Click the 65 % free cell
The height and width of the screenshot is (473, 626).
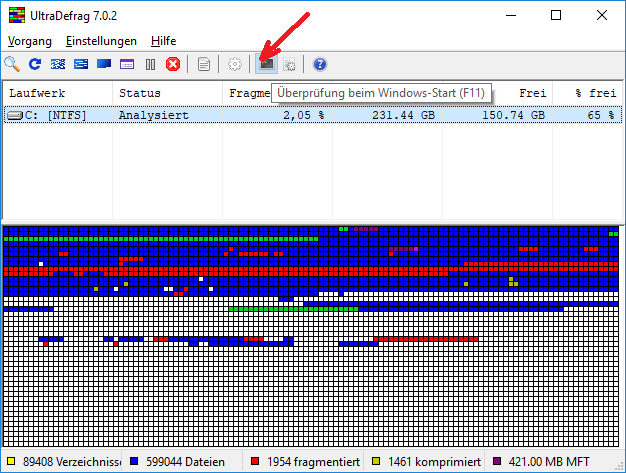[600, 115]
